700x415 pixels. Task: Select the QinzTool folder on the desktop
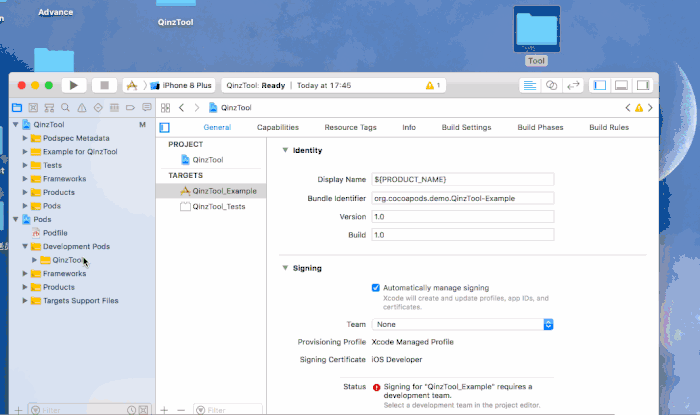[175, 13]
